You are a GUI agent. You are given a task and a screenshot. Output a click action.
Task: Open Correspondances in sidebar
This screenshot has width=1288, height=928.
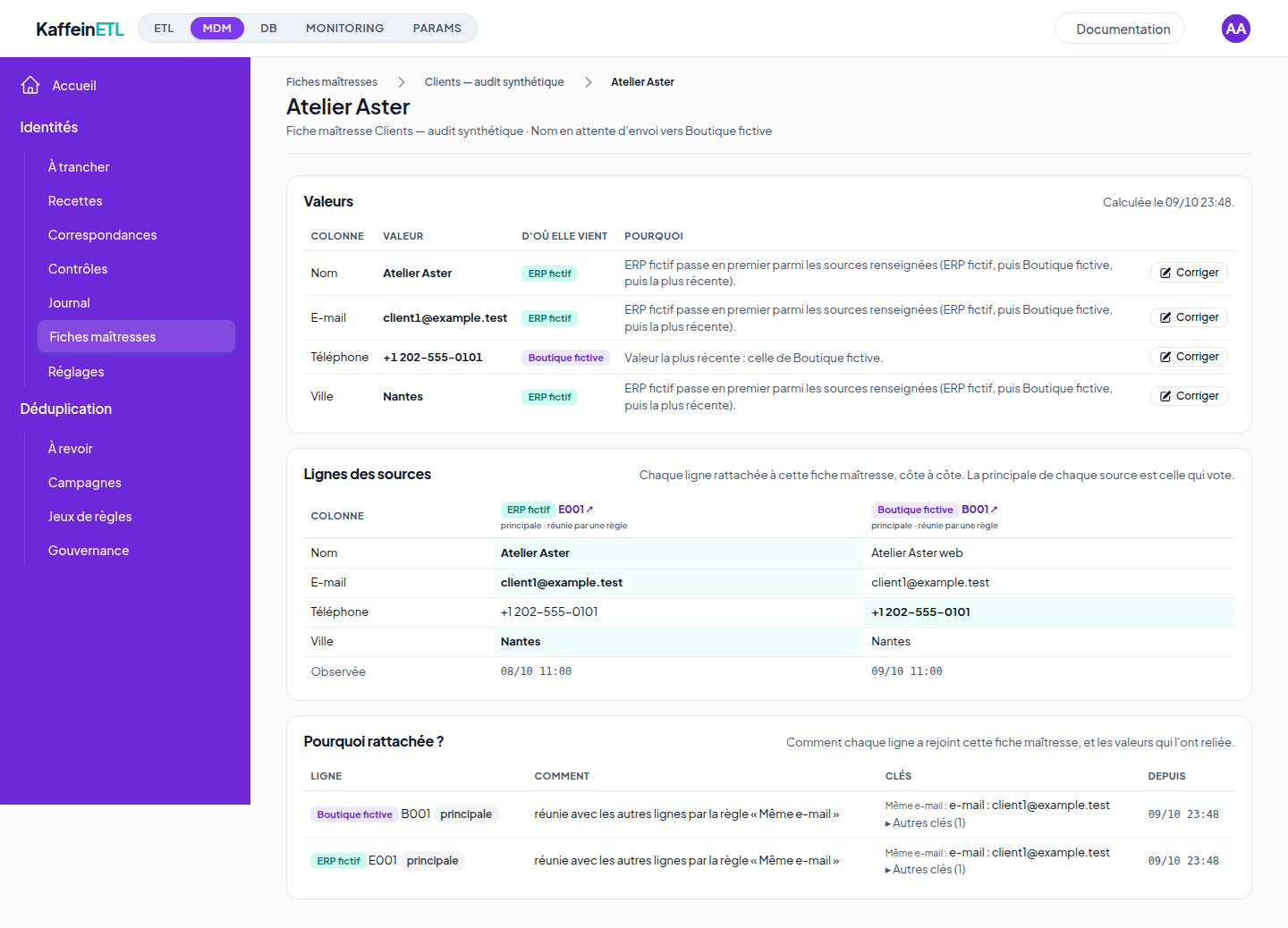point(136,235)
